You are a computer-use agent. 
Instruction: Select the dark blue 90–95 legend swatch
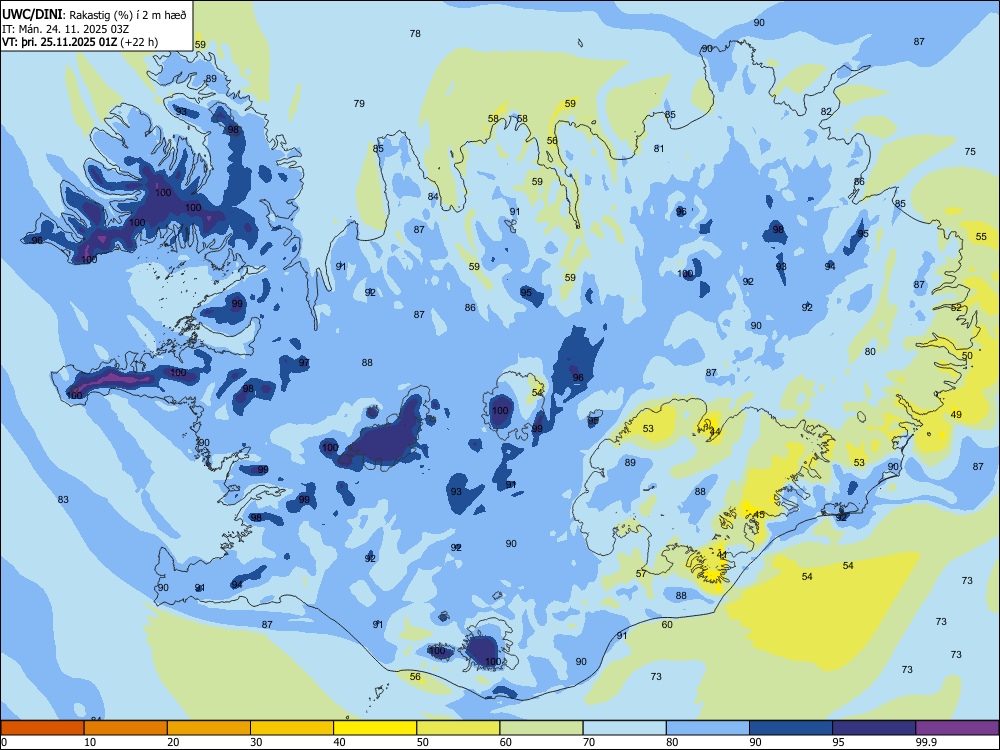pyautogui.click(x=791, y=728)
